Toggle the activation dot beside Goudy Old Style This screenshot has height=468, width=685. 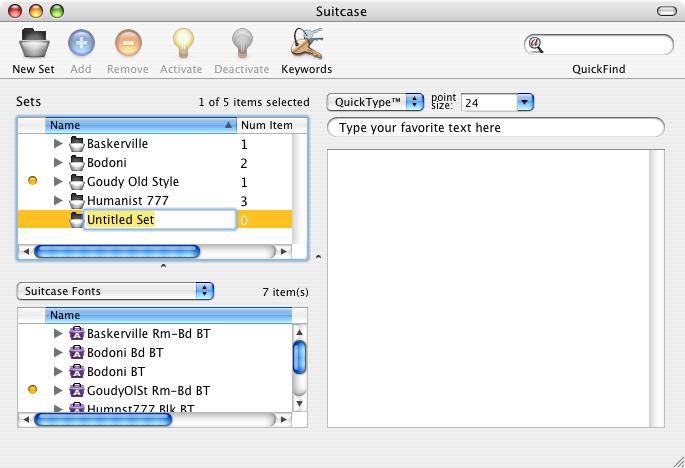pyautogui.click(x=32, y=180)
